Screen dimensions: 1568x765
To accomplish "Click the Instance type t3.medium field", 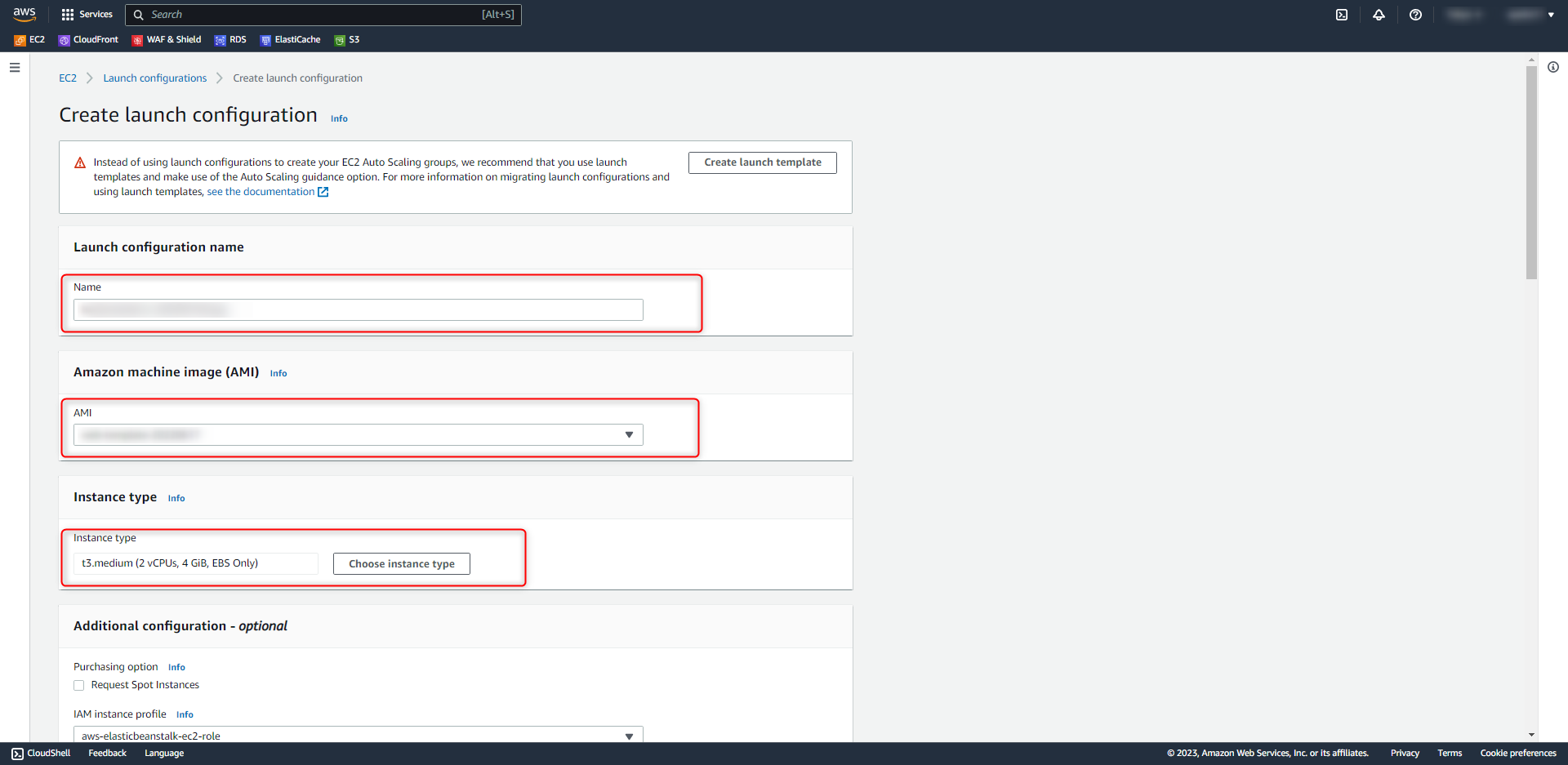I will pyautogui.click(x=196, y=563).
